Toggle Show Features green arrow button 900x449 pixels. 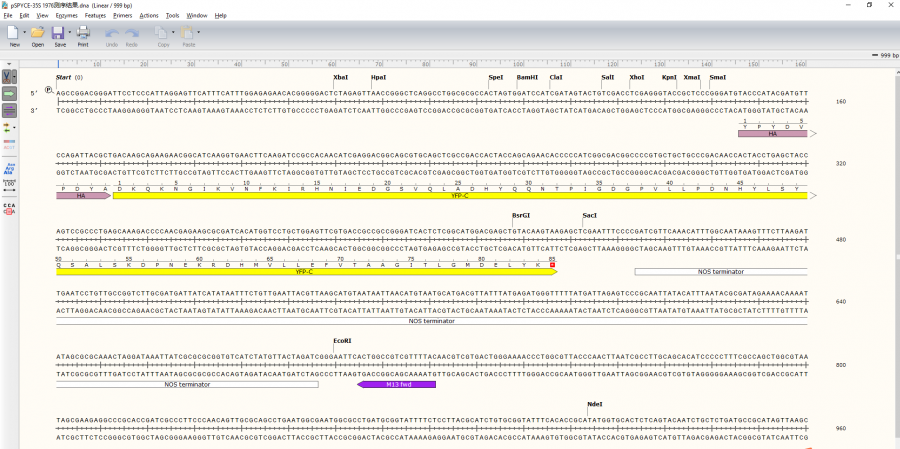pyautogui.click(x=9, y=94)
